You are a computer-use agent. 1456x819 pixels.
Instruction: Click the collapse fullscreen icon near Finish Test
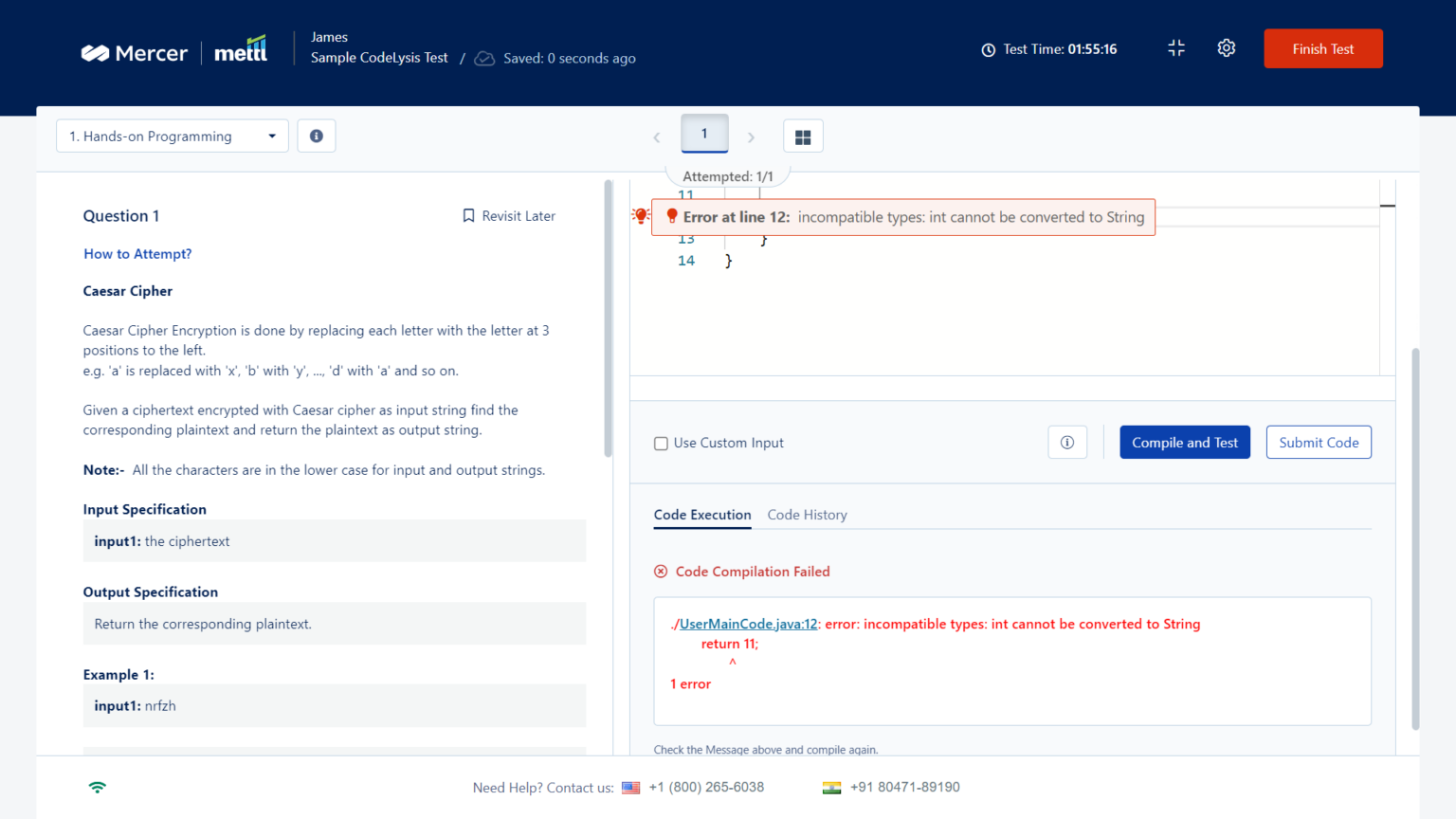(x=1176, y=47)
